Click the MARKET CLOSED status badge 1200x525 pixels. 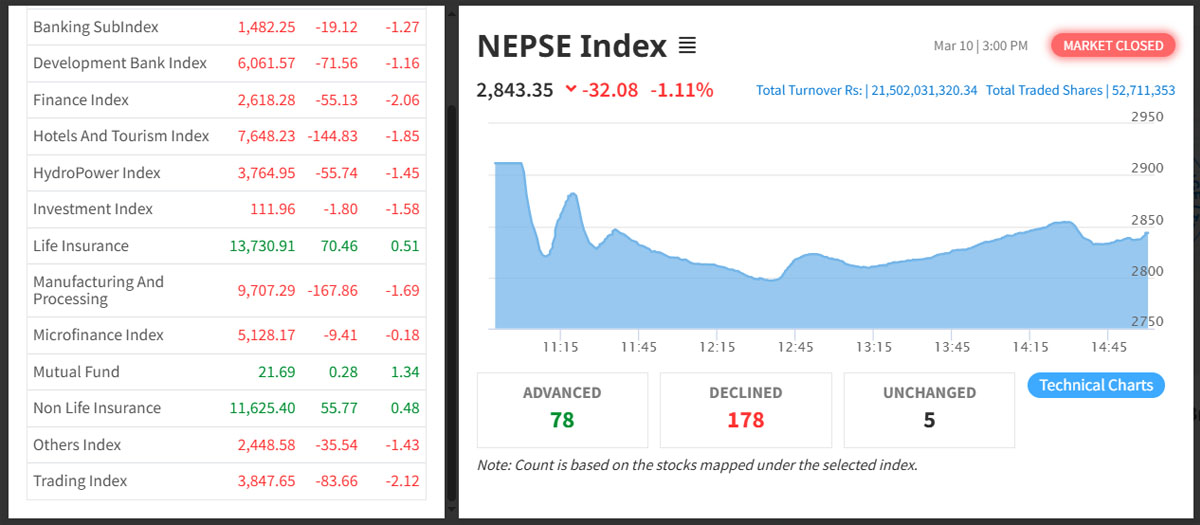pos(1112,45)
